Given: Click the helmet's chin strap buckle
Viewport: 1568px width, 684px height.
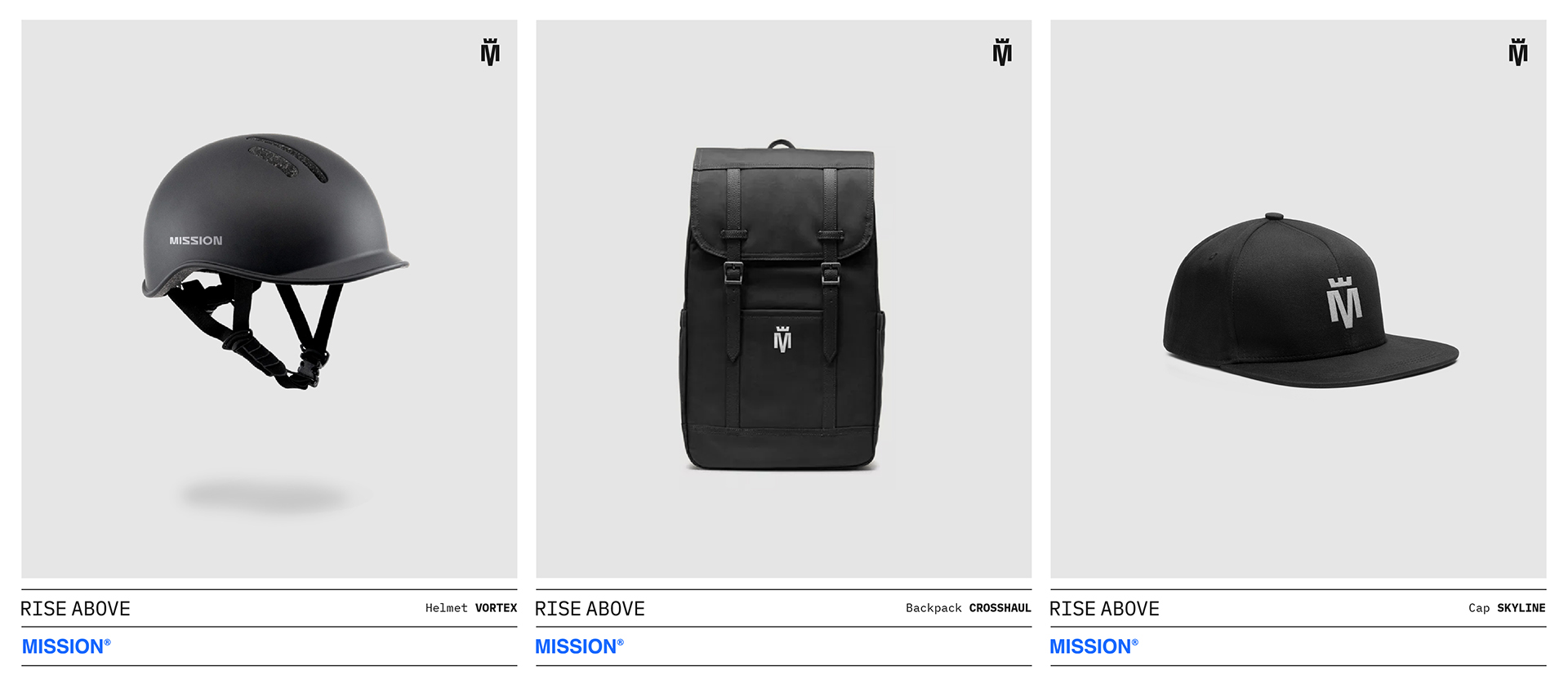Looking at the screenshot, I should click(x=306, y=369).
